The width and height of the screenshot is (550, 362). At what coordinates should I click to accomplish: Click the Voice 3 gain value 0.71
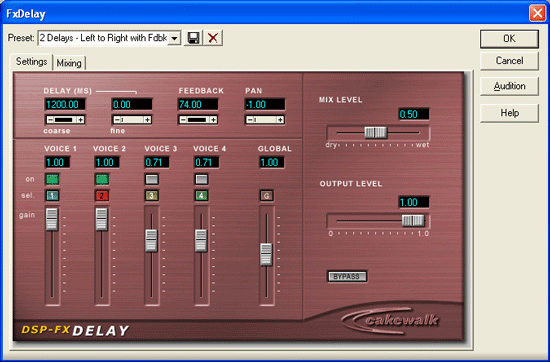pos(157,162)
